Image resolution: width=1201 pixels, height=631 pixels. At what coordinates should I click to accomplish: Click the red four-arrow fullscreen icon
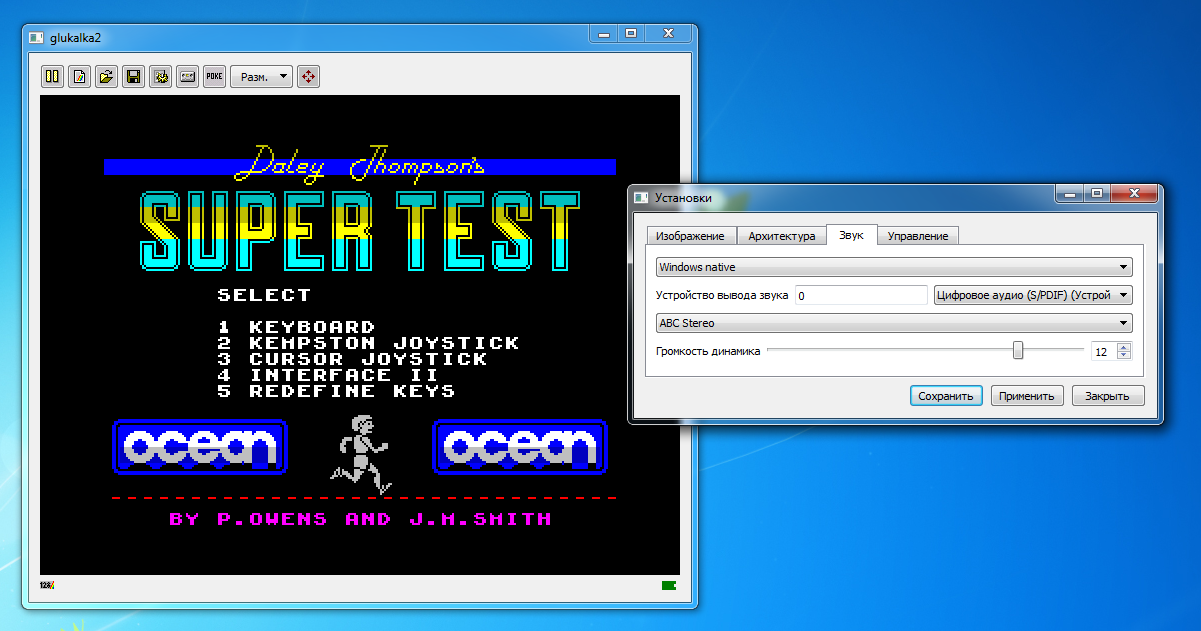click(308, 76)
